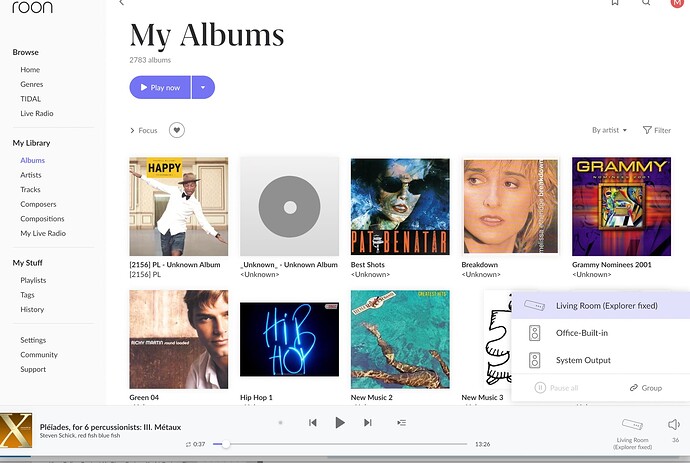The width and height of the screenshot is (690, 463).
Task: Click now playing album art thumbnail
Action: tap(16, 430)
